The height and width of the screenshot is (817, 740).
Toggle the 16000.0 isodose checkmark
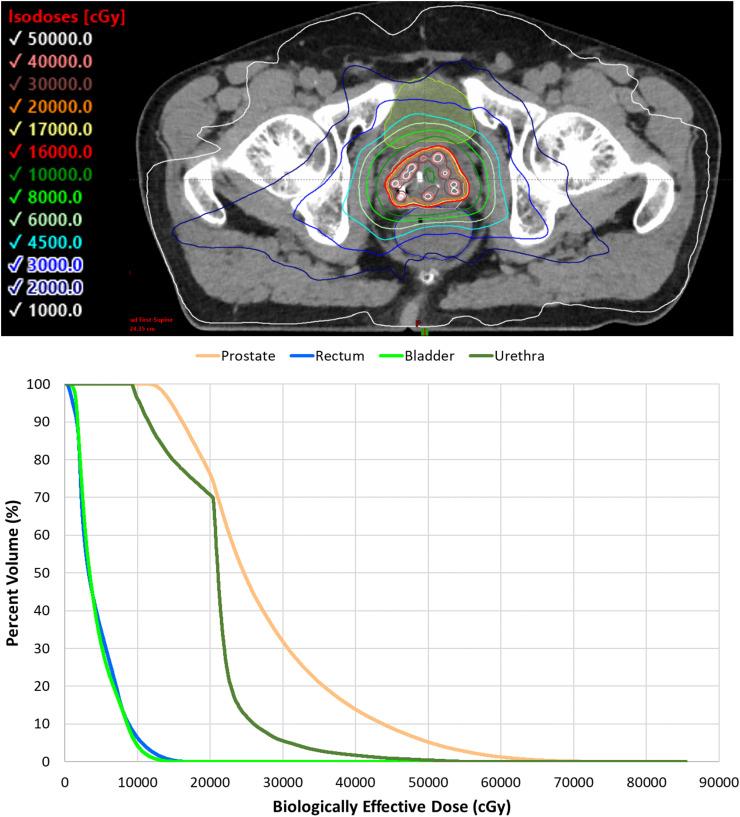coord(16,152)
